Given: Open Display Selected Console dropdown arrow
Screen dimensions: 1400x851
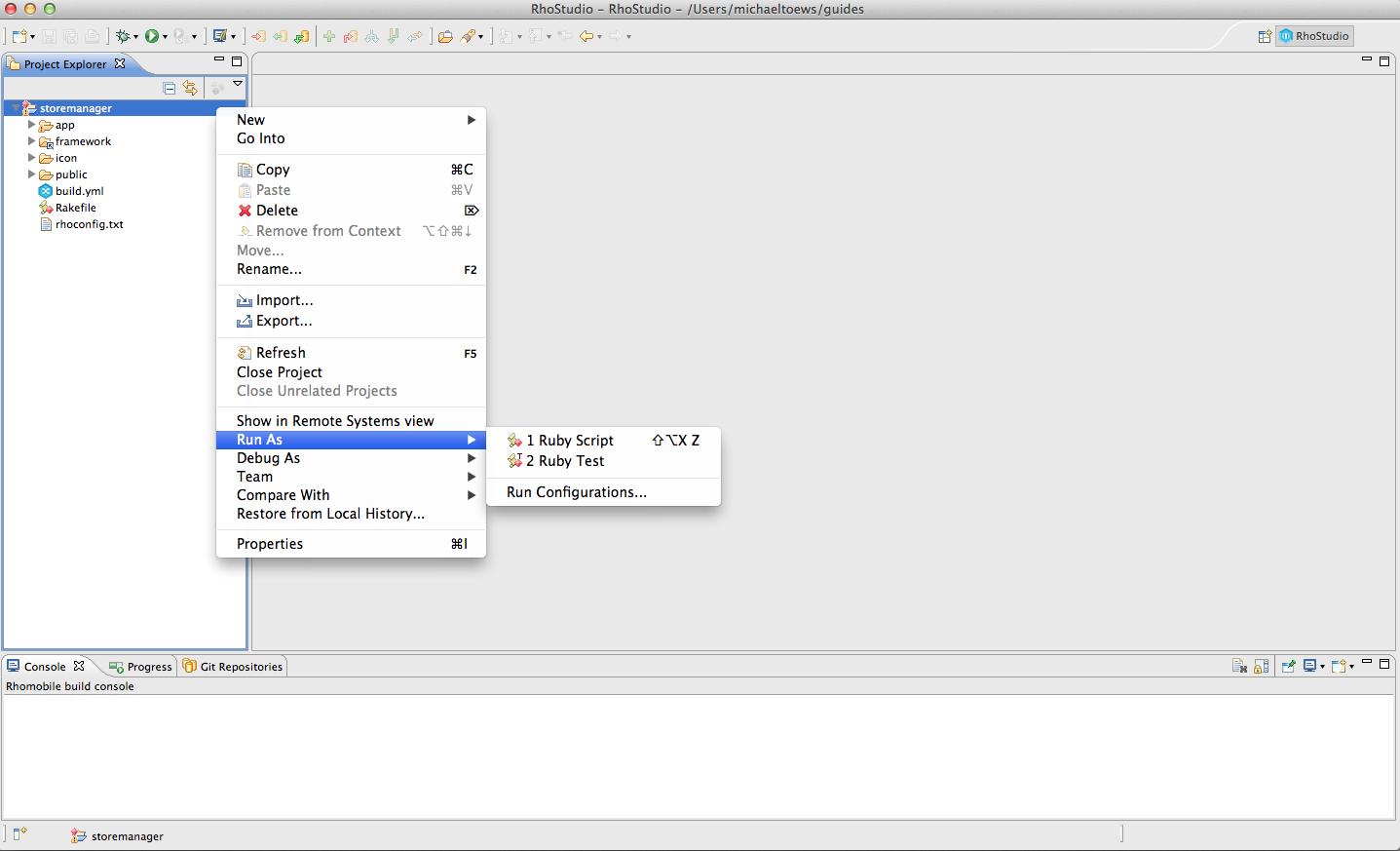Looking at the screenshot, I should point(1322,667).
